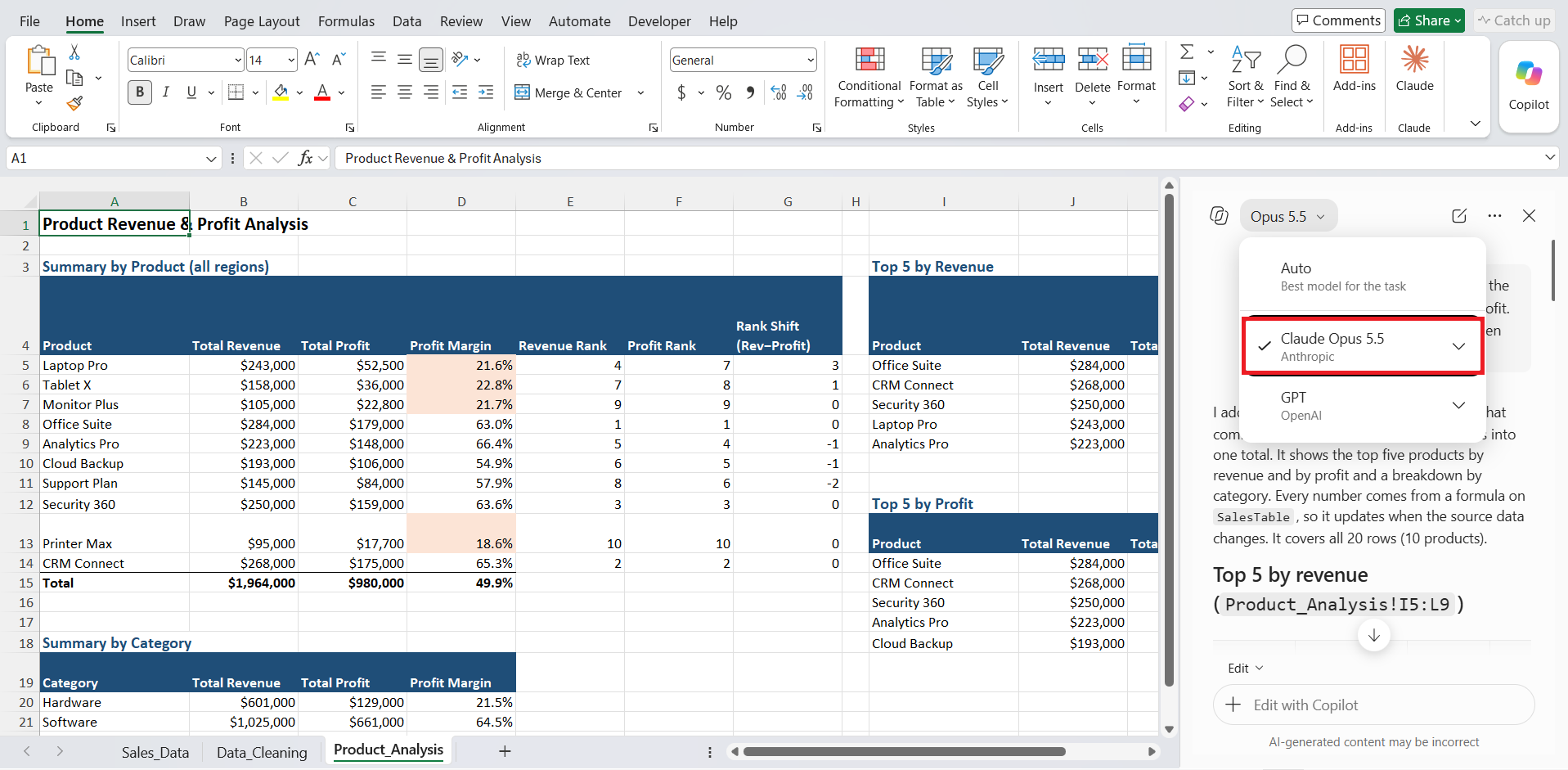Screen dimensions: 1568x770
Task: Click the Insert Function fx icon
Action: (x=305, y=158)
